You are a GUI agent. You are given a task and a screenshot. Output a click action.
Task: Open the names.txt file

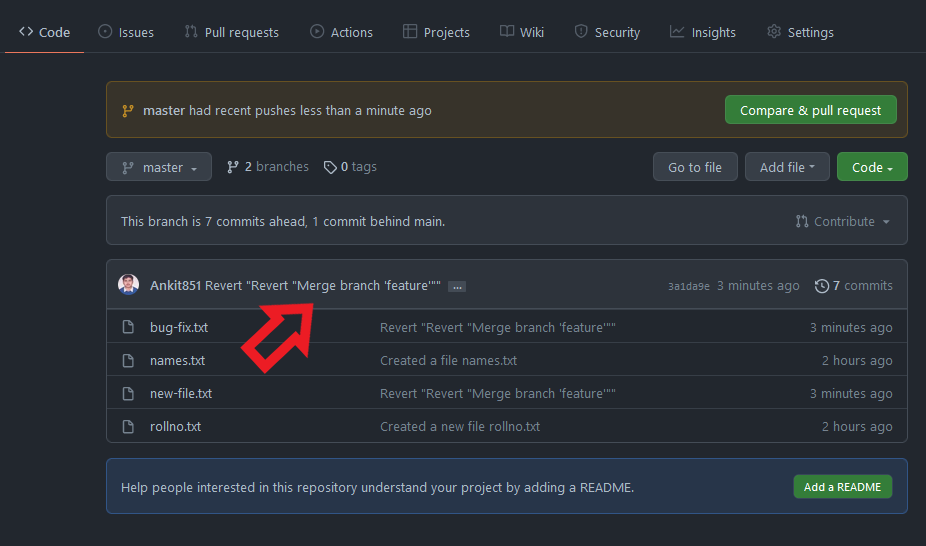click(x=177, y=361)
